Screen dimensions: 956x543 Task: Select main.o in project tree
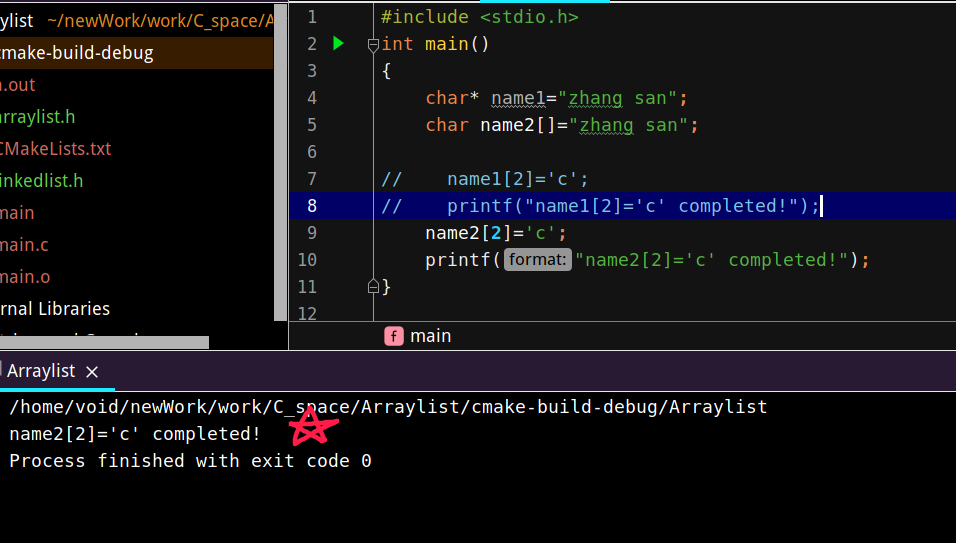pyautogui.click(x=25, y=277)
